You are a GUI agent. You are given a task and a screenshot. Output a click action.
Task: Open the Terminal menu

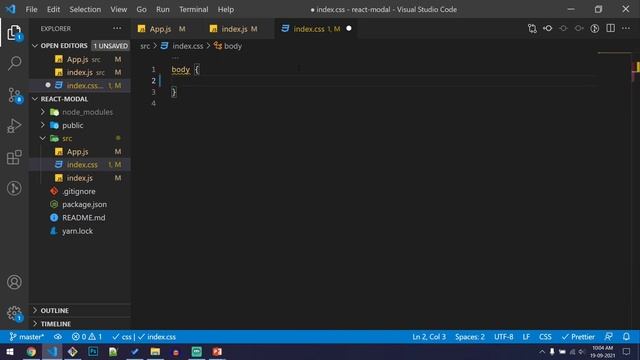[193, 9]
